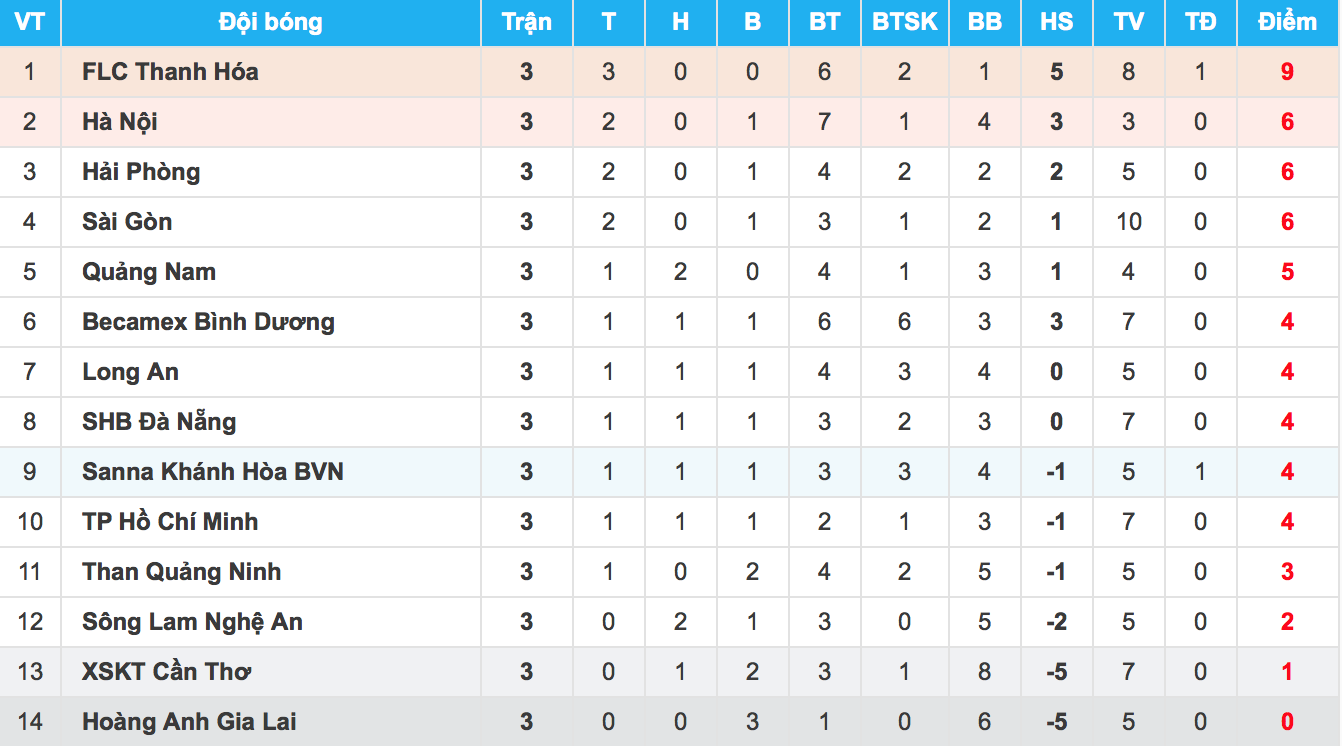
Task: Open the Quảng Nam team entry
Action: (x=149, y=272)
